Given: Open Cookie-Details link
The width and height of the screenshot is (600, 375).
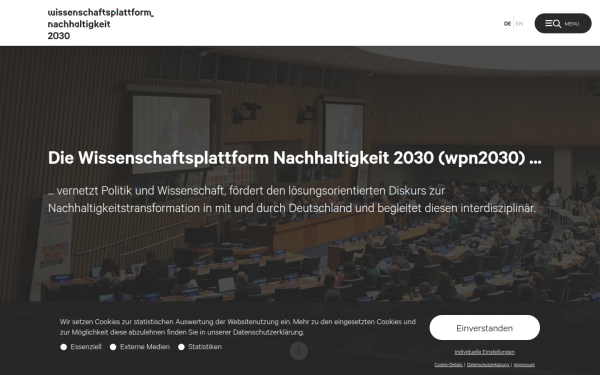Looking at the screenshot, I should (448, 365).
